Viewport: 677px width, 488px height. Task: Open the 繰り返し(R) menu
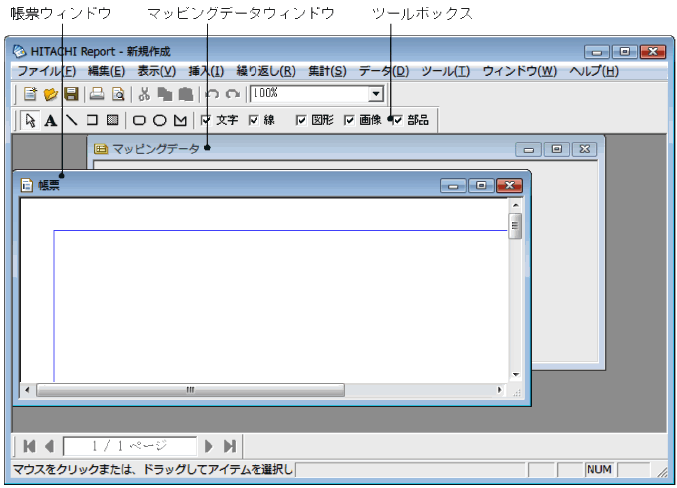pos(266,71)
